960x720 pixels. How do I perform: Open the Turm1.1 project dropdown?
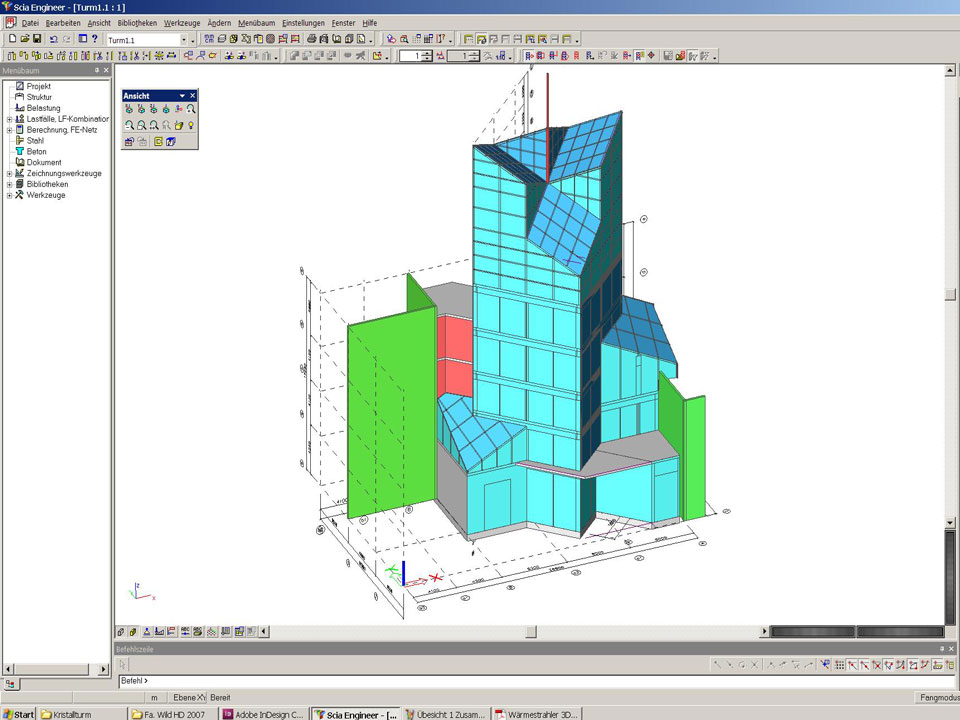[x=182, y=39]
